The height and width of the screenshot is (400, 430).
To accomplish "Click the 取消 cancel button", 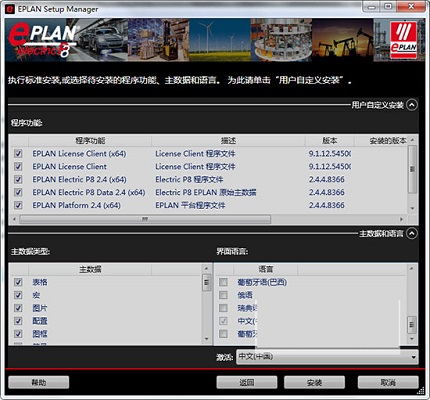I will [388, 382].
